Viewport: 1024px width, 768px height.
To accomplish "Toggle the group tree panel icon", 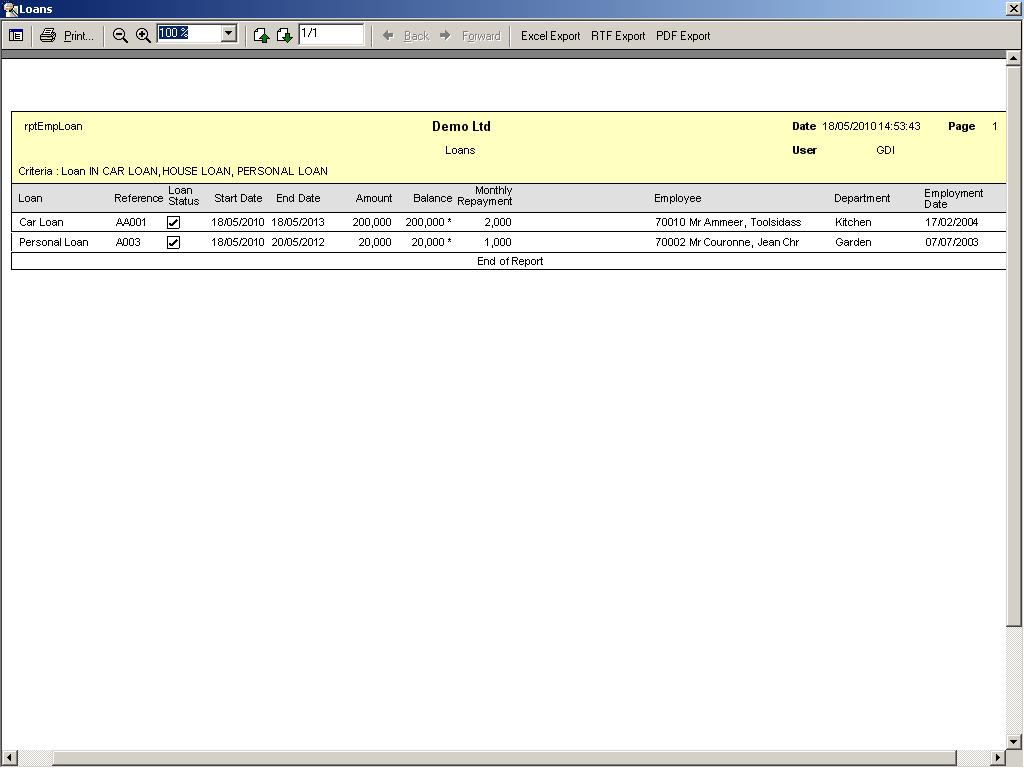I will click(x=16, y=35).
